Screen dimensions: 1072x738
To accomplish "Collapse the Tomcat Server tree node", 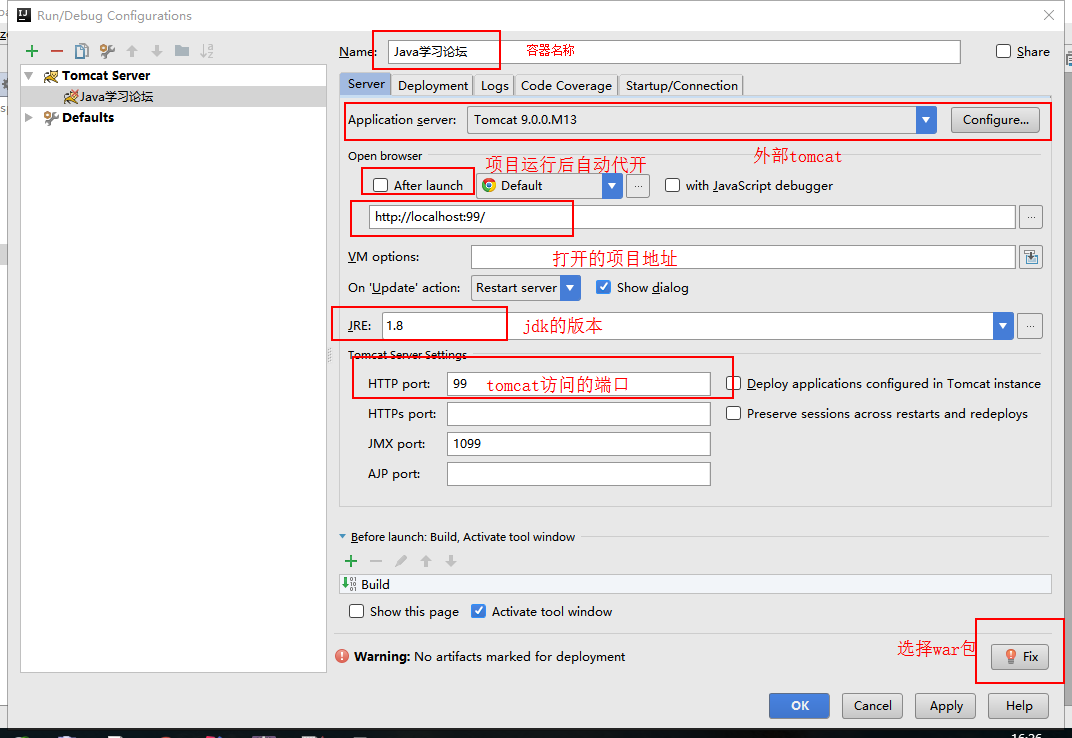I will tap(29, 76).
